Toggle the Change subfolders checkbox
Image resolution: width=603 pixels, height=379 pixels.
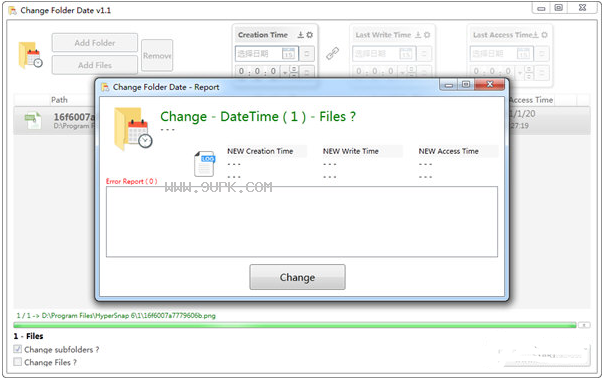coord(18,349)
